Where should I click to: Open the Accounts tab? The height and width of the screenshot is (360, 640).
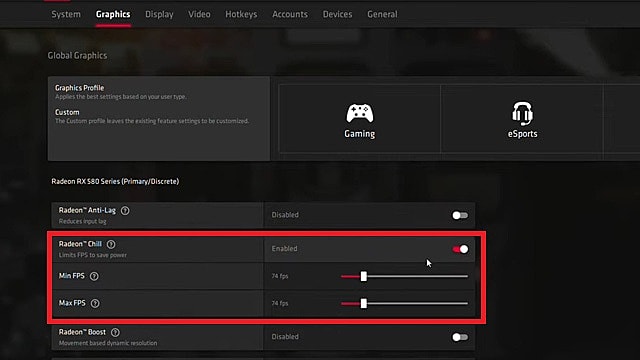(x=290, y=14)
